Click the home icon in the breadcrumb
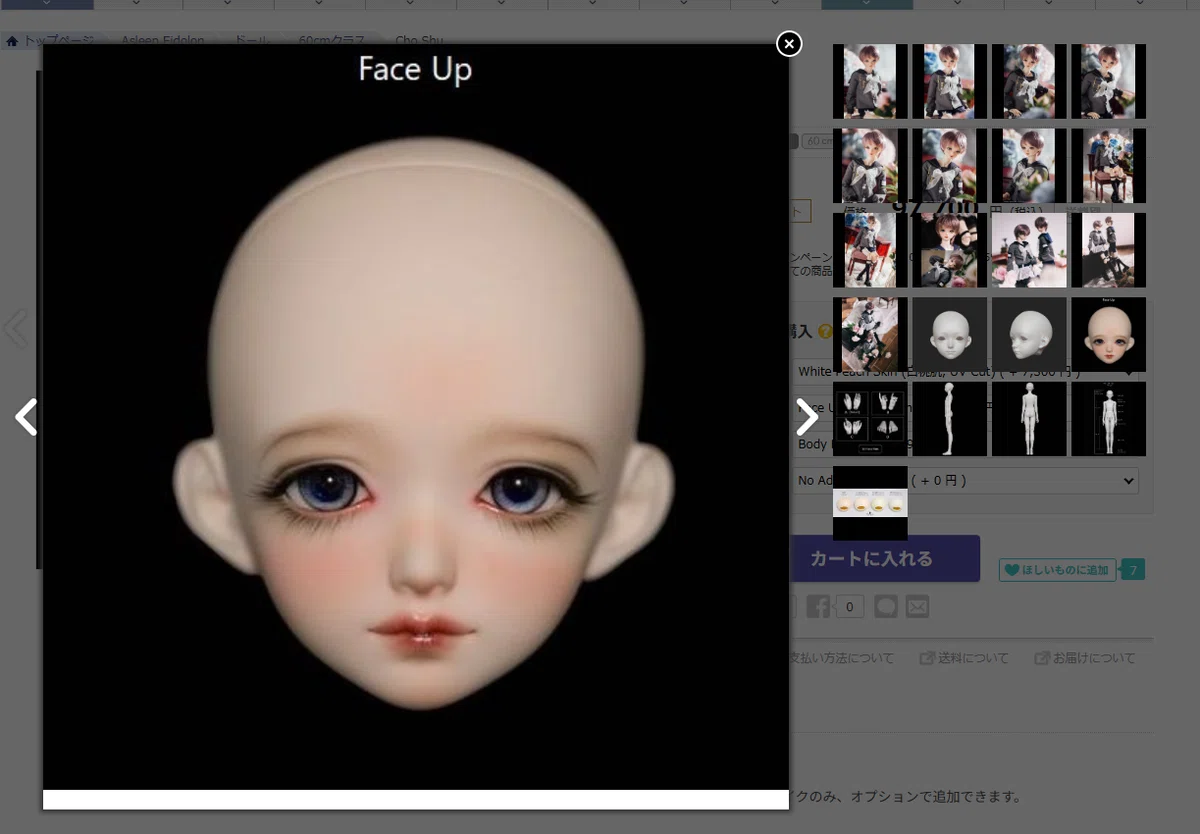The image size is (1200, 834). 12,41
